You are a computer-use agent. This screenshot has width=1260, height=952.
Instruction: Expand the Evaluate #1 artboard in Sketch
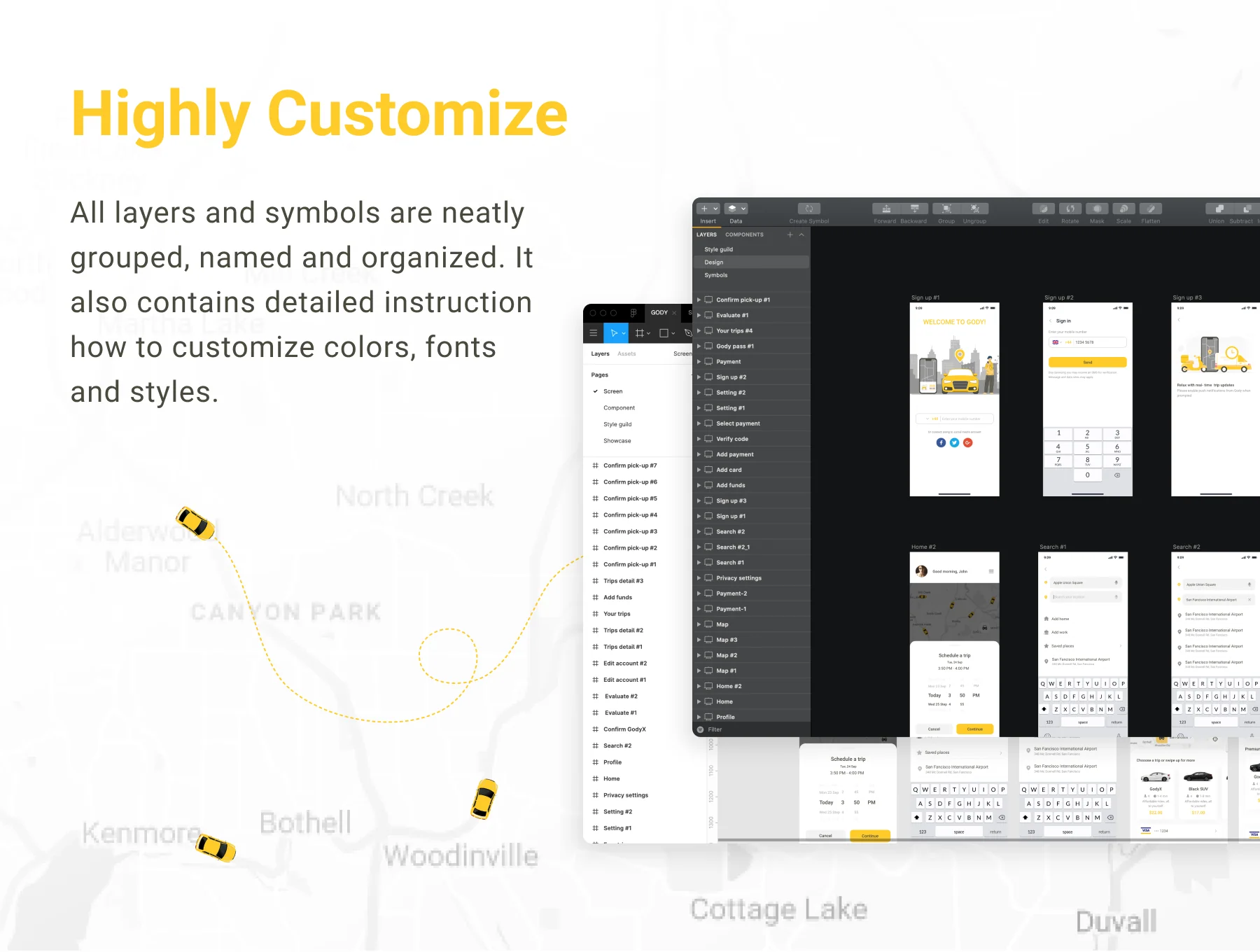pyautogui.click(x=699, y=315)
